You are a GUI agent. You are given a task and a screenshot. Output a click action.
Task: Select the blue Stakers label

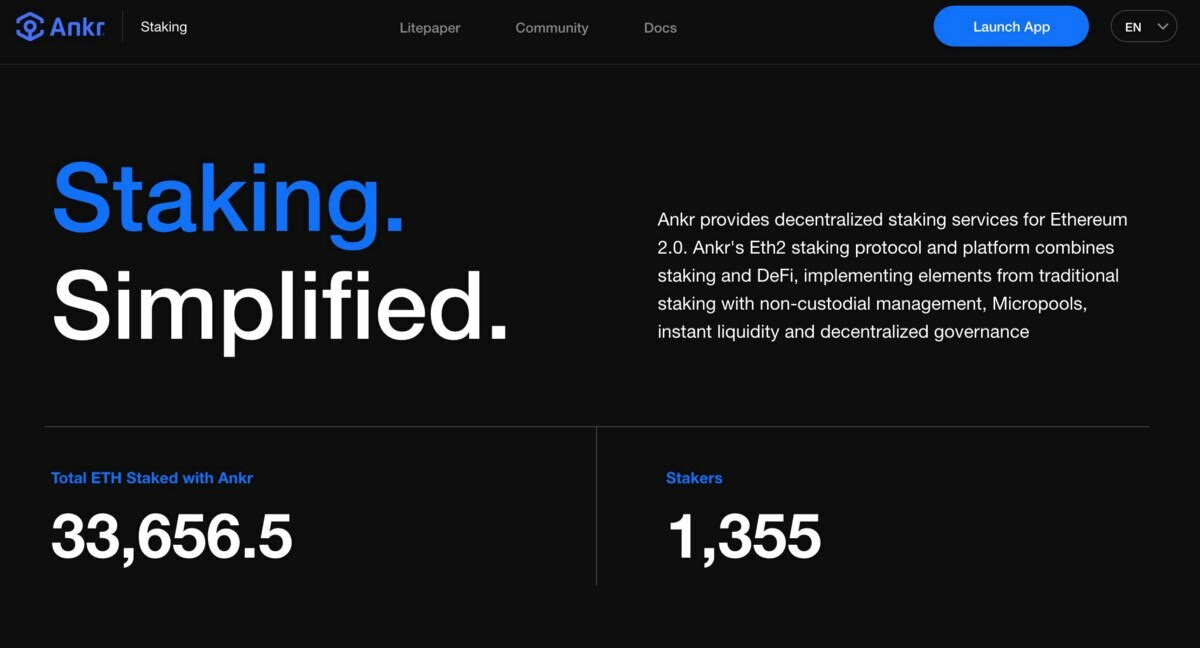pos(694,478)
